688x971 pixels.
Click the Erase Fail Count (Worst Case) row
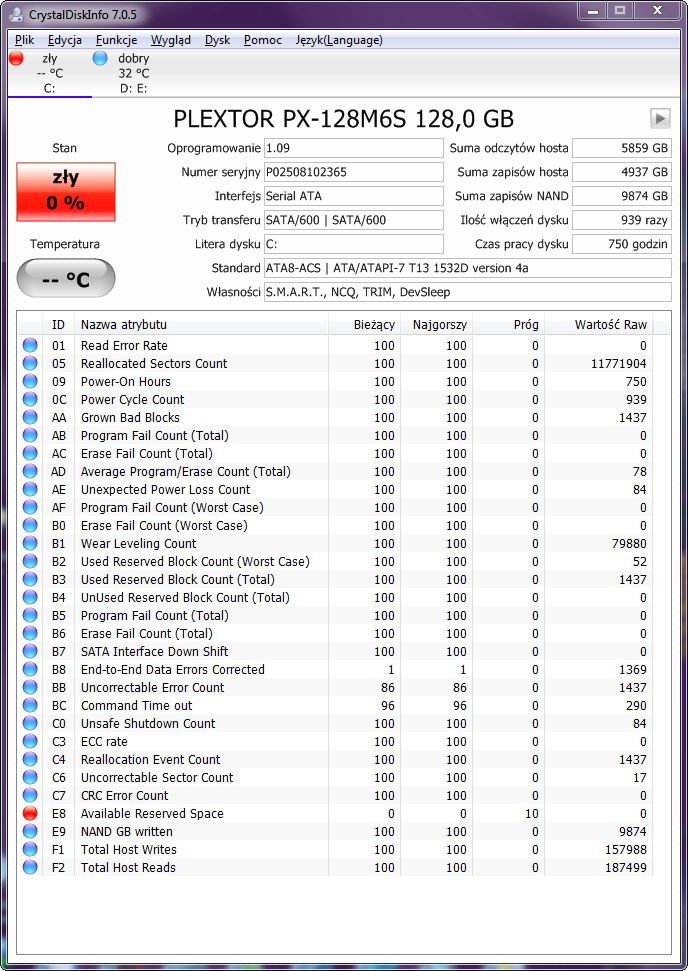pyautogui.click(x=335, y=525)
